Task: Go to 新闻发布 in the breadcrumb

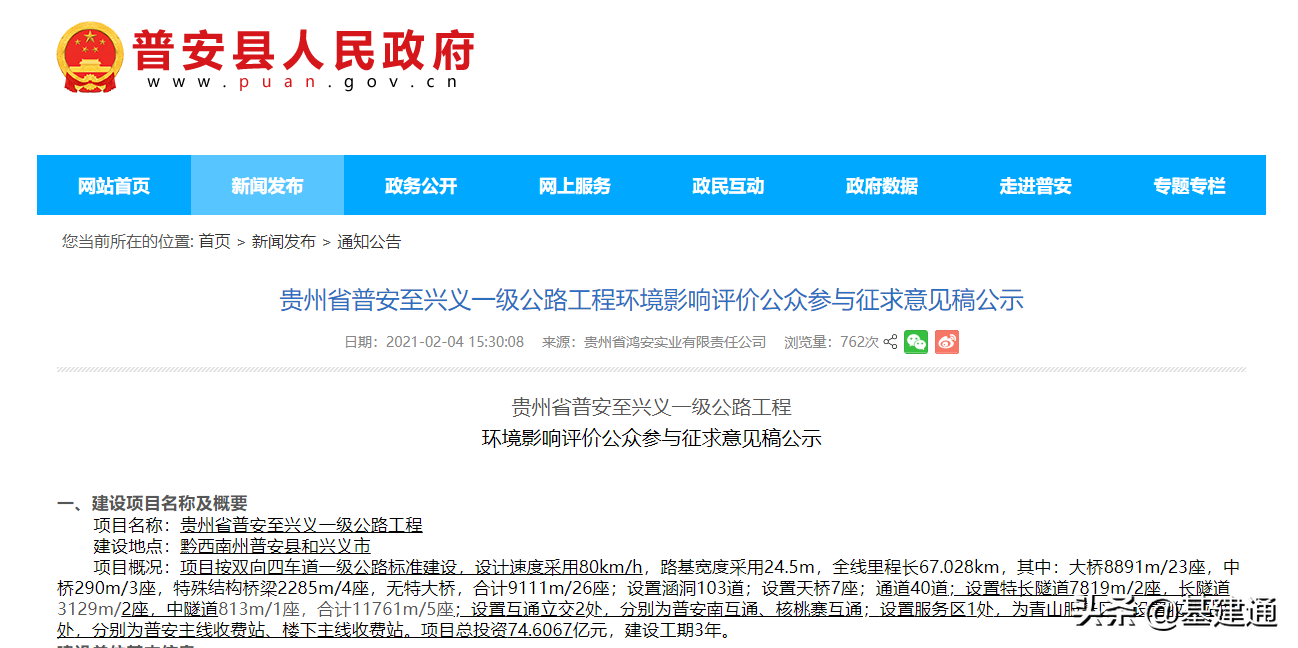Action: [283, 242]
